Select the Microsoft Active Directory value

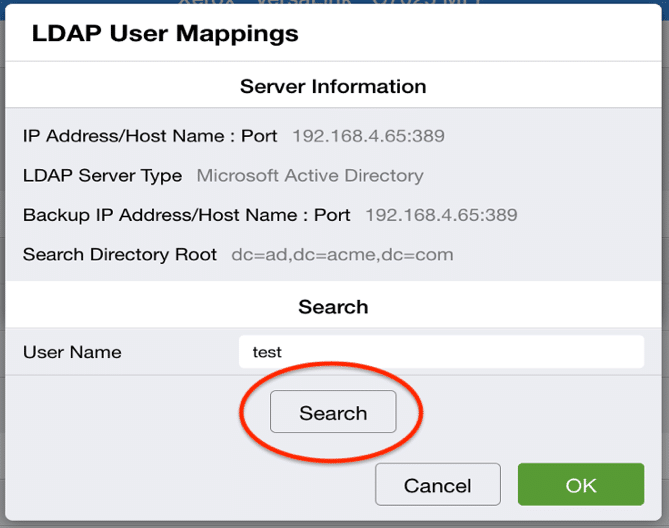tap(310, 176)
